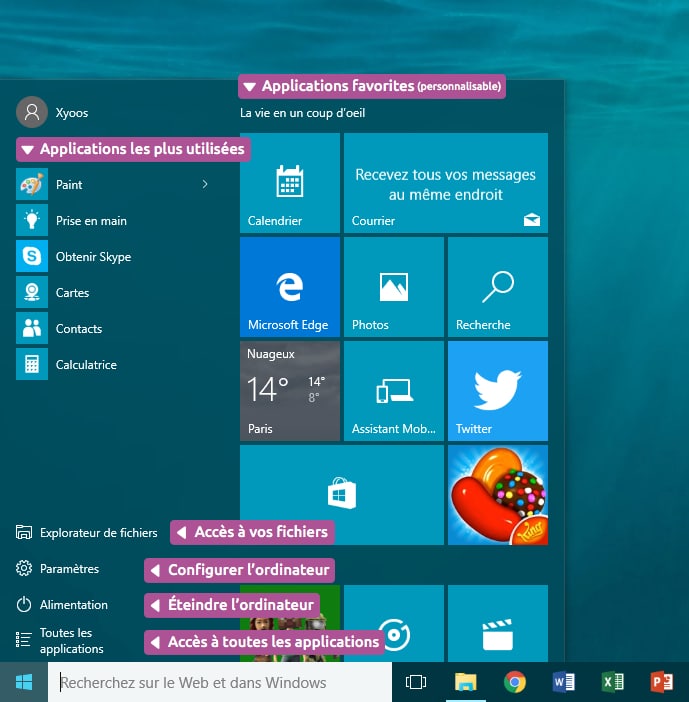Screen dimensions: 689x702
Task: Open the Paris weather tile
Action: click(x=290, y=391)
